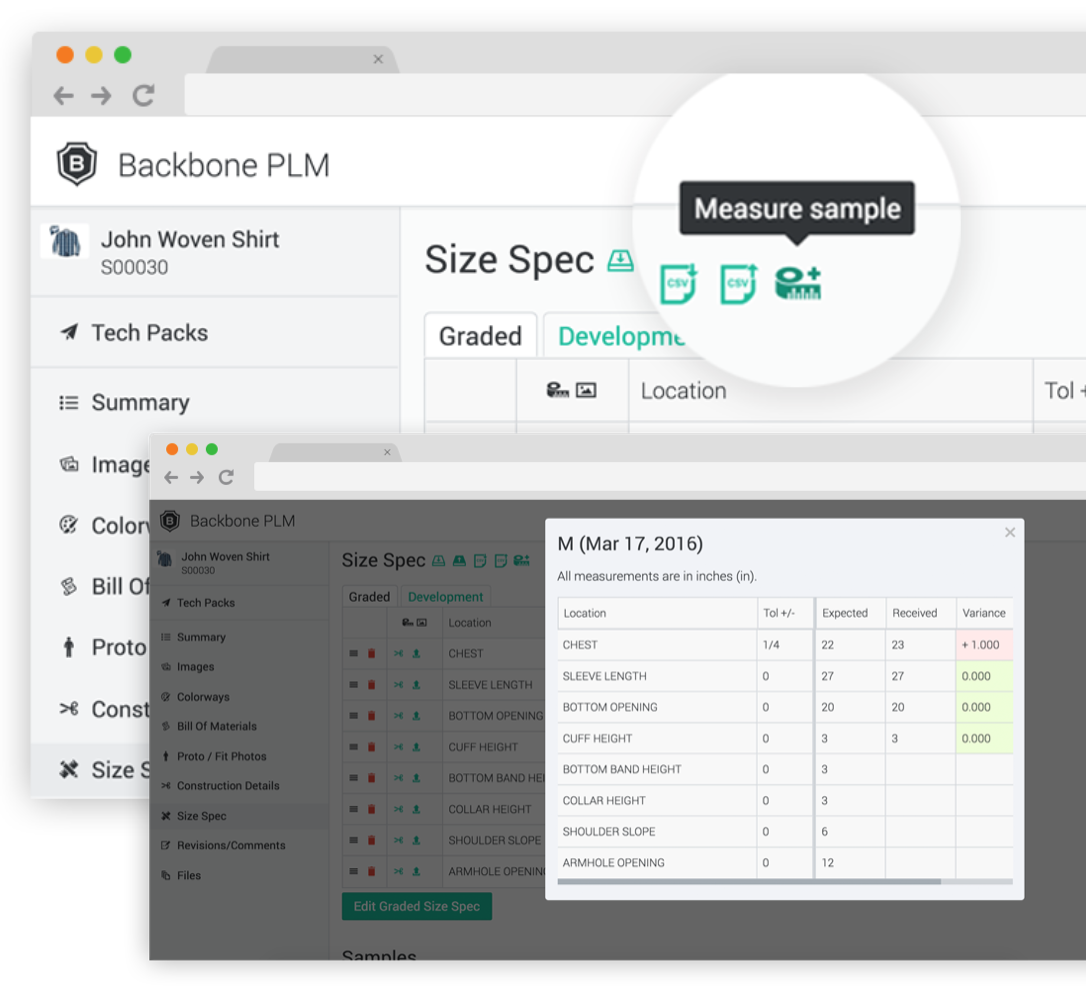The width and height of the screenshot is (1086, 1002).
Task: Open Bill Of Materials in front window sidebar
Action: [x=239, y=726]
